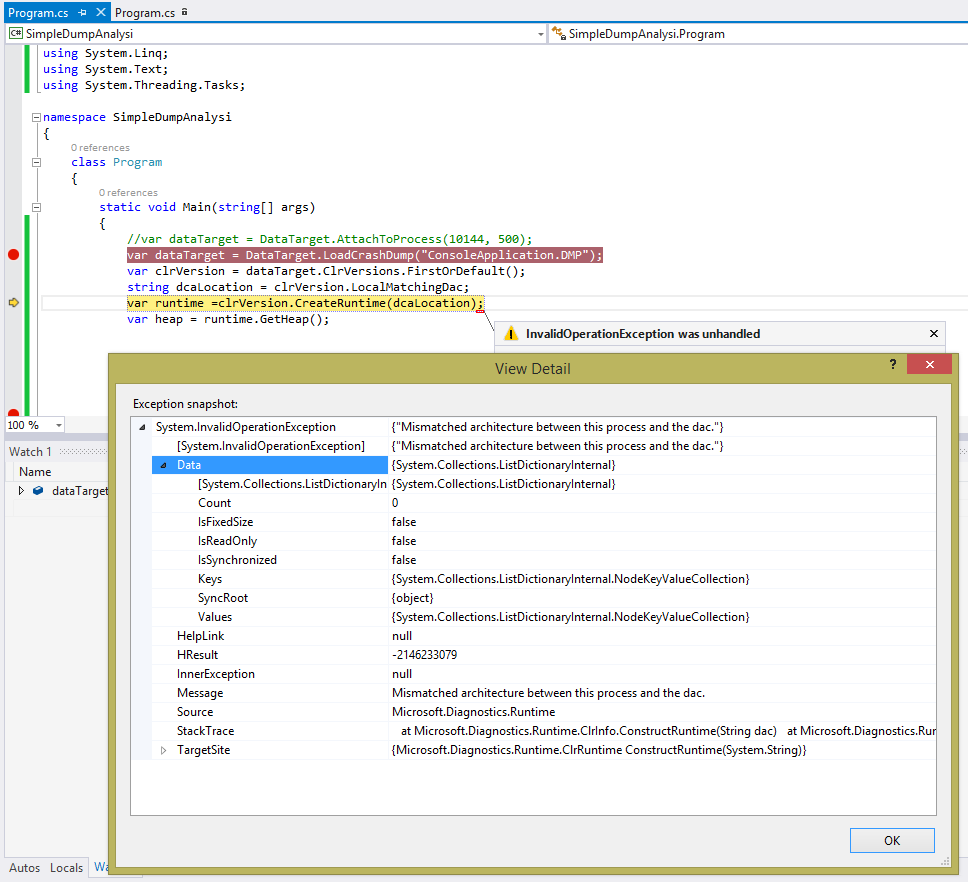
Task: Open the 100 % zoom dropdown
Action: [59, 425]
